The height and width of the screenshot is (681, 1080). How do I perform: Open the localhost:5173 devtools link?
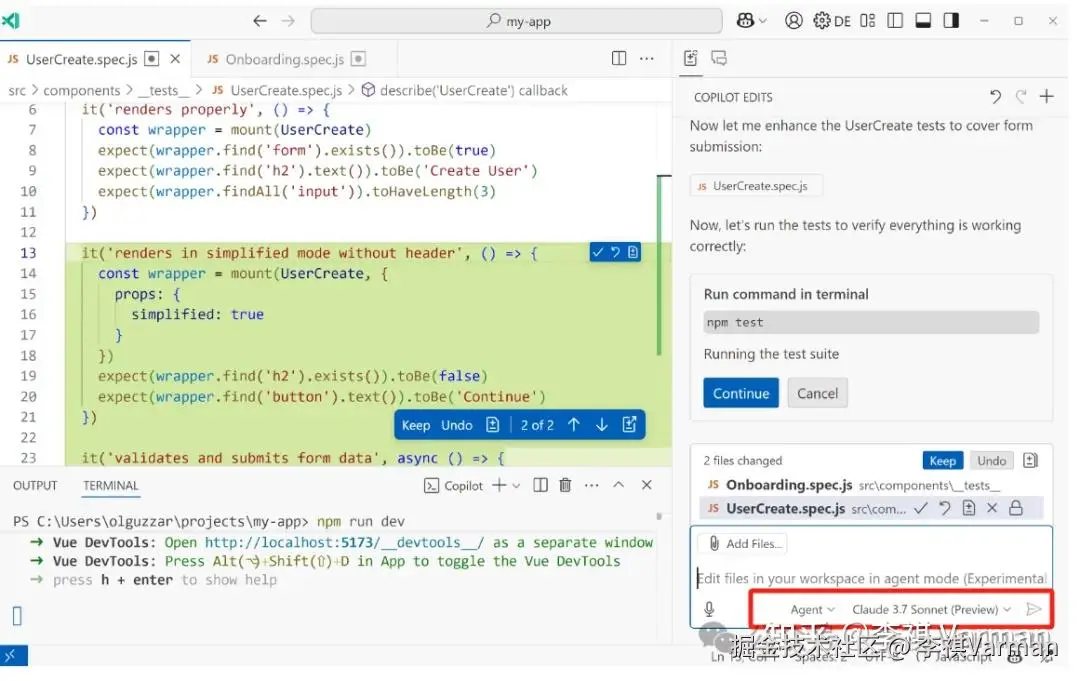(344, 543)
